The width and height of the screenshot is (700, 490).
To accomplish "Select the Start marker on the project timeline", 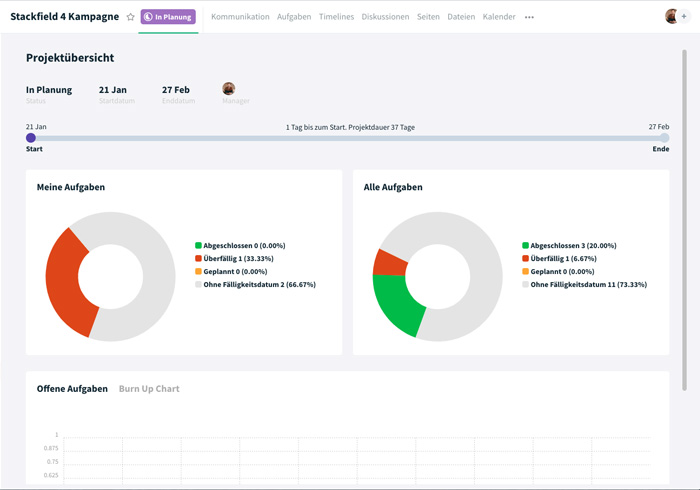I will click(x=31, y=138).
